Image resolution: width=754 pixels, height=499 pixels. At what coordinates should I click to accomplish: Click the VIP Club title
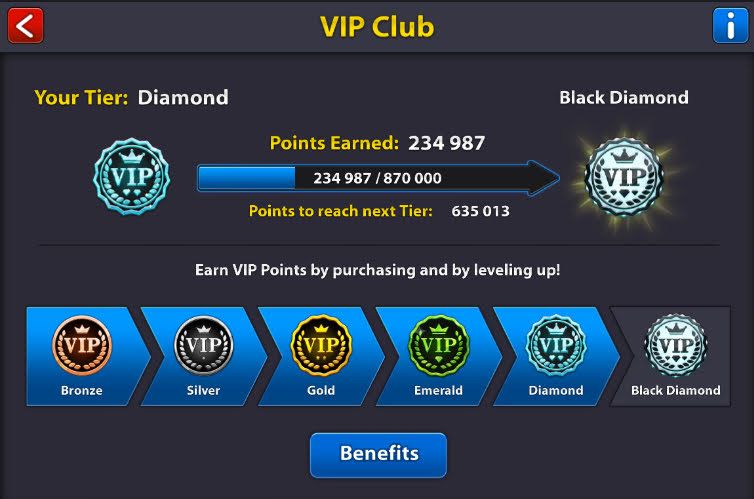click(x=377, y=26)
